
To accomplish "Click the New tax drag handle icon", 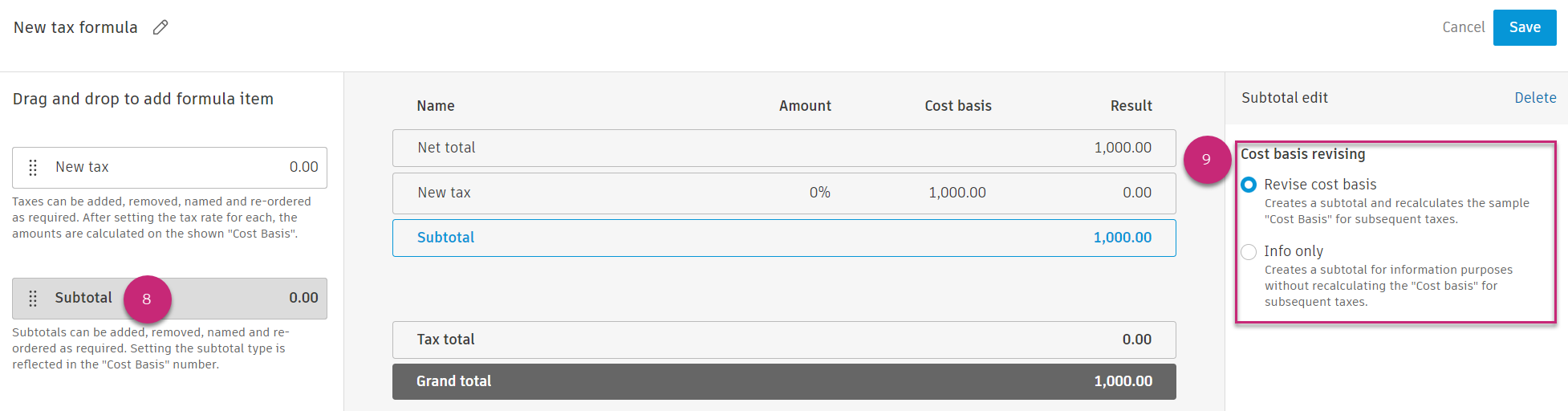I will point(33,167).
